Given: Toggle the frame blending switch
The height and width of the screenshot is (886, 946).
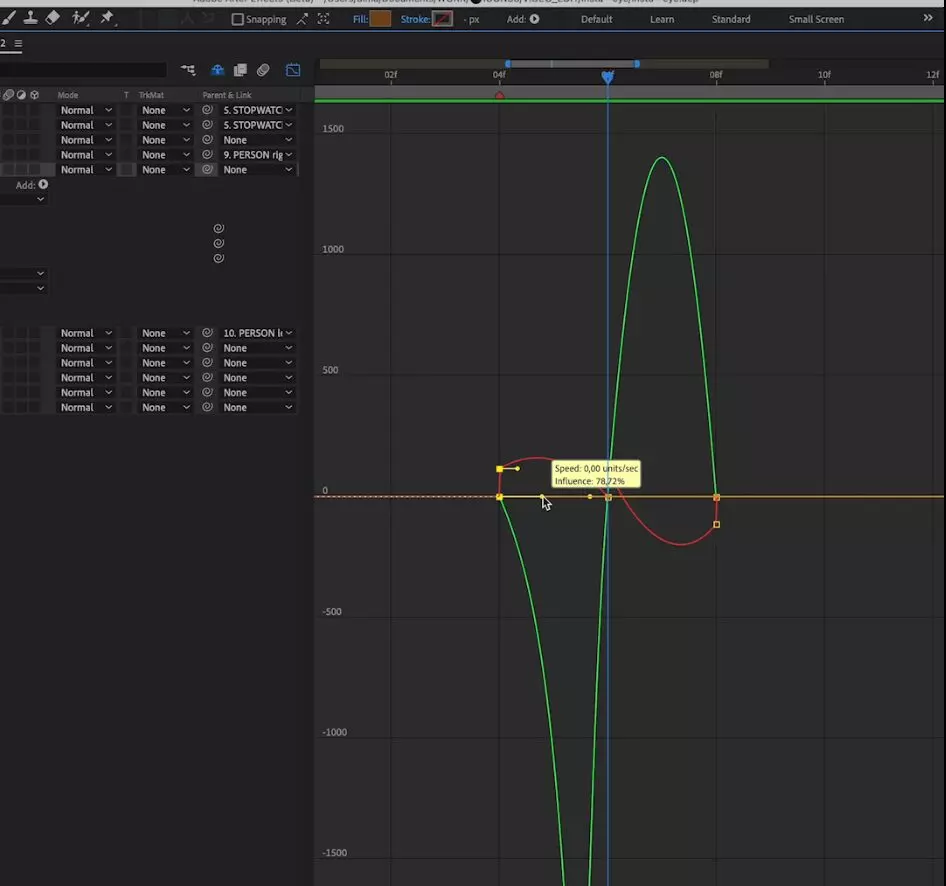Looking at the screenshot, I should click(240, 70).
